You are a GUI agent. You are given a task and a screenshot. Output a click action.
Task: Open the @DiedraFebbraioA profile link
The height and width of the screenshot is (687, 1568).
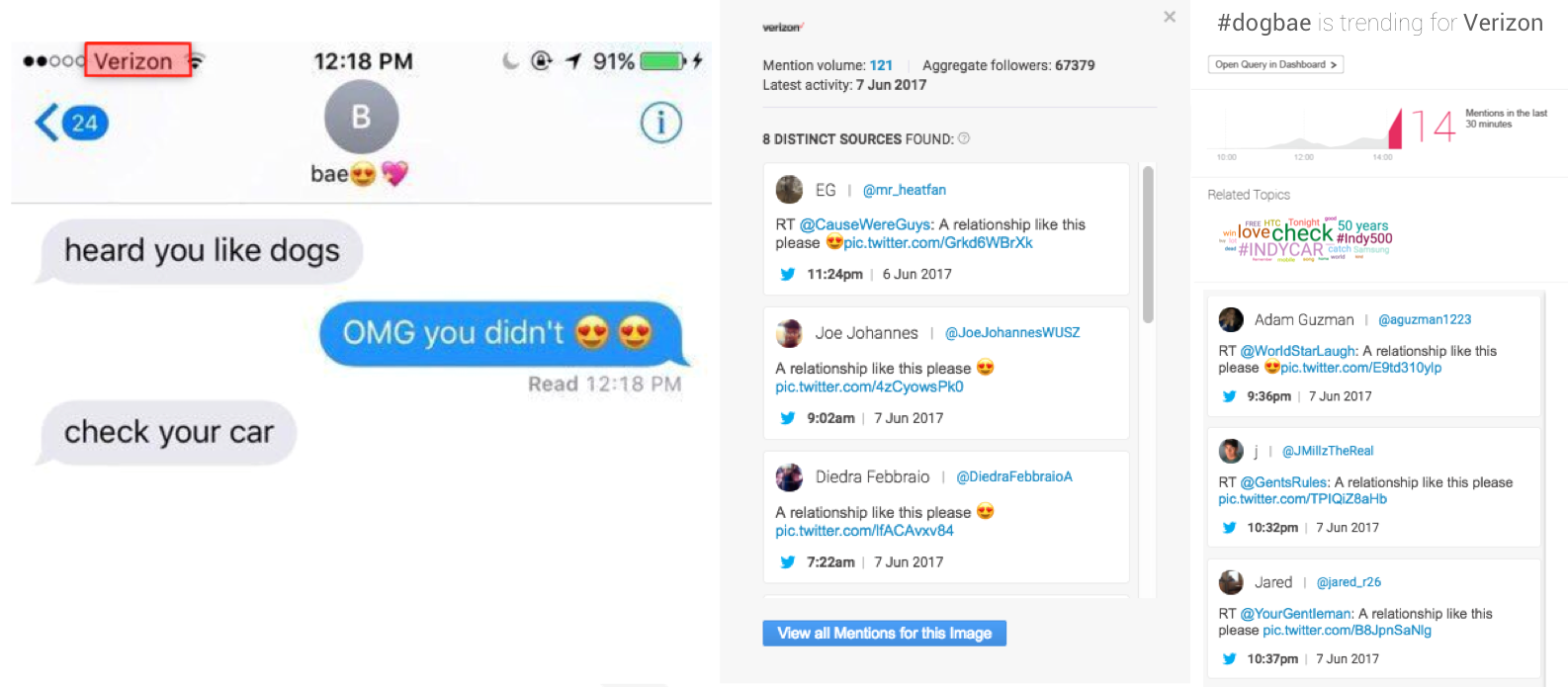pos(1013,476)
